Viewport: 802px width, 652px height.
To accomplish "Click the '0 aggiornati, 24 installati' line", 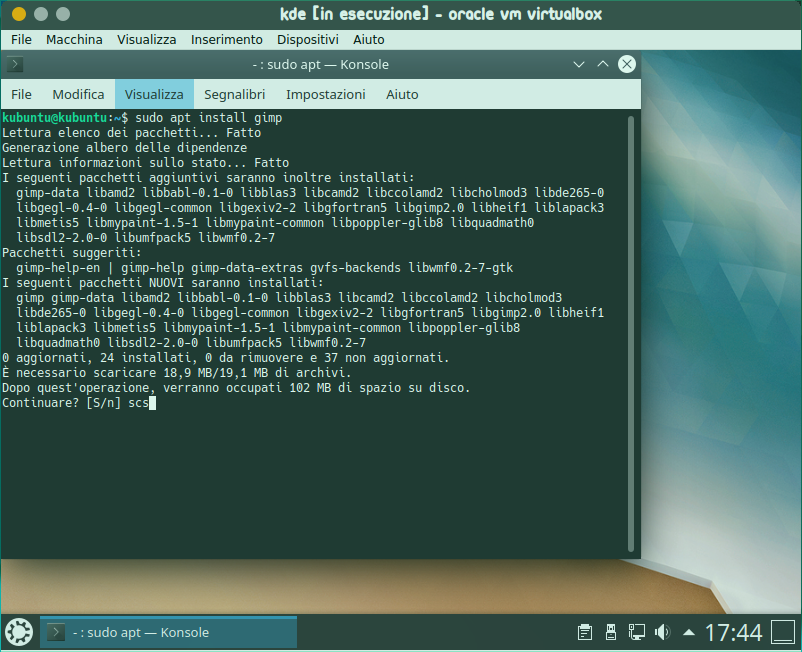I will [x=226, y=358].
